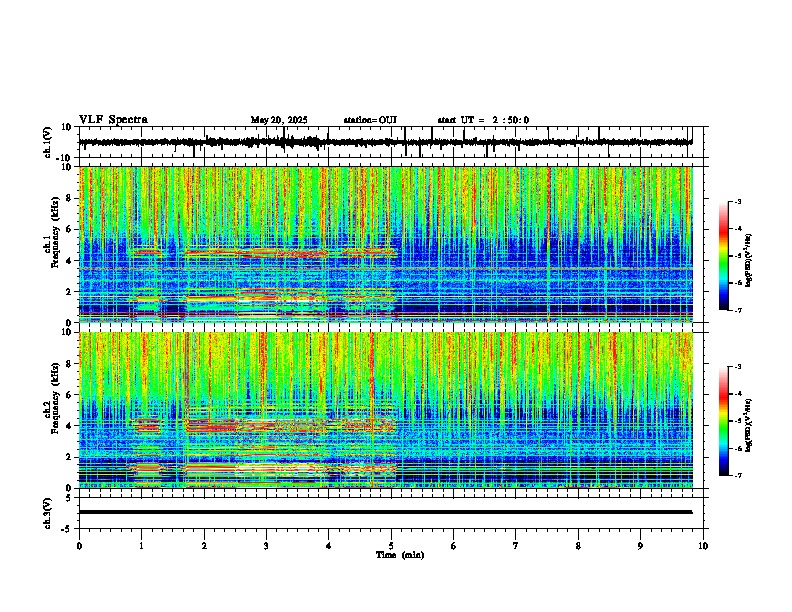Image resolution: width=792 pixels, height=612 pixels.
Task: Click time axis tick label "9"
Action: pyautogui.click(x=640, y=546)
